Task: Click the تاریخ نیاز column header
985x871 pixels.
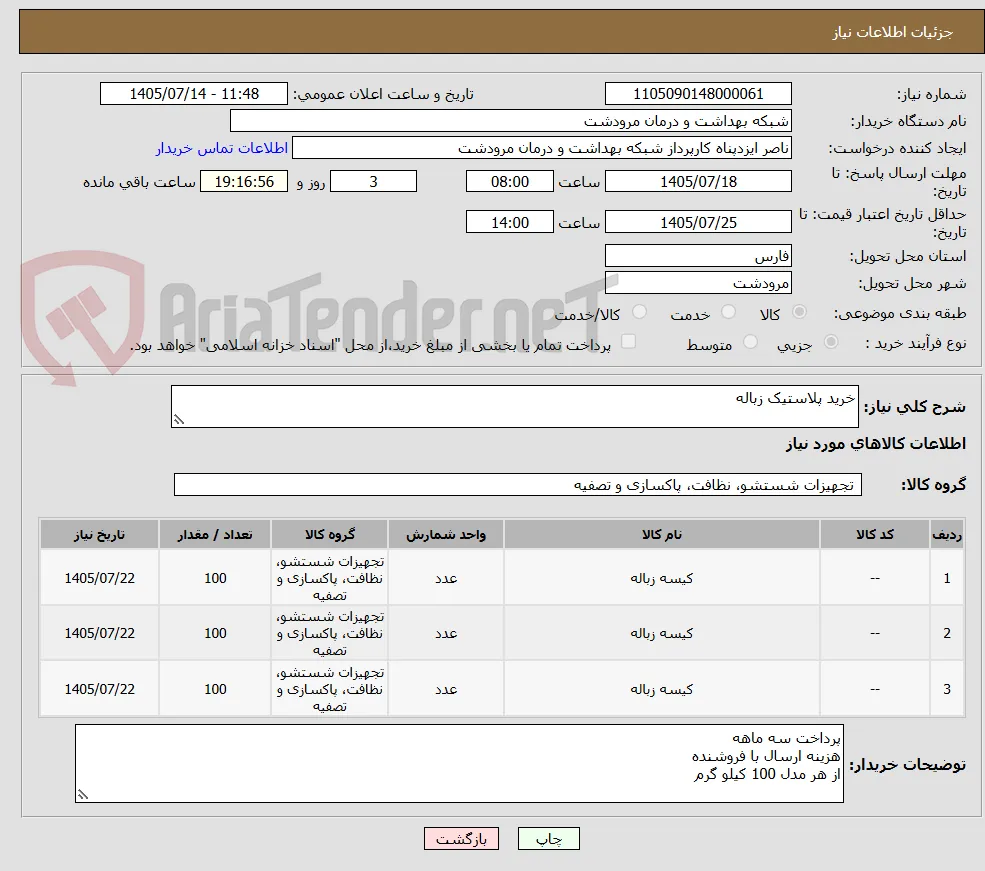Action: tap(99, 534)
